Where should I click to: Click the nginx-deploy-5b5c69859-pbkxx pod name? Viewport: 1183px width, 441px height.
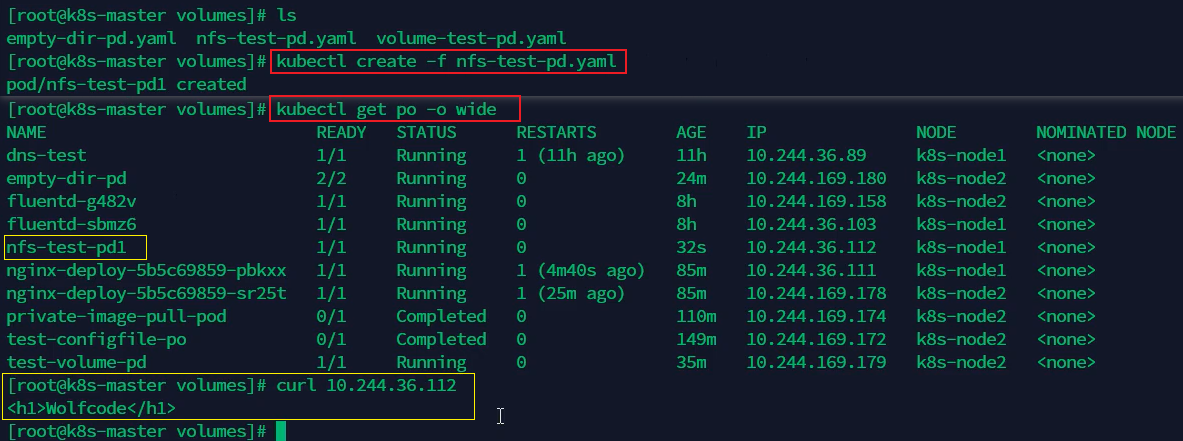pyautogui.click(x=146, y=270)
